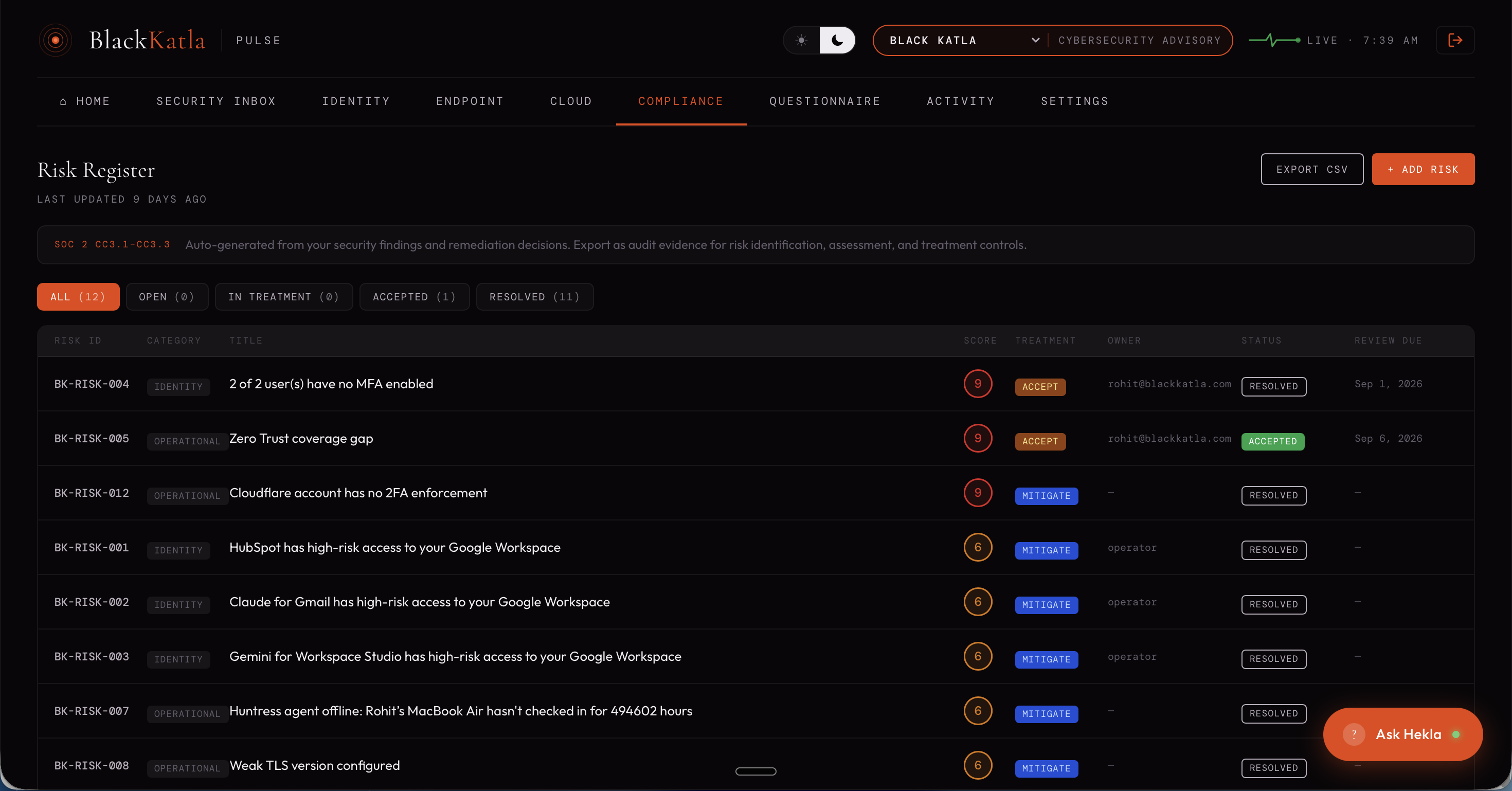Click the logout icon button
1512x791 pixels.
(x=1455, y=40)
